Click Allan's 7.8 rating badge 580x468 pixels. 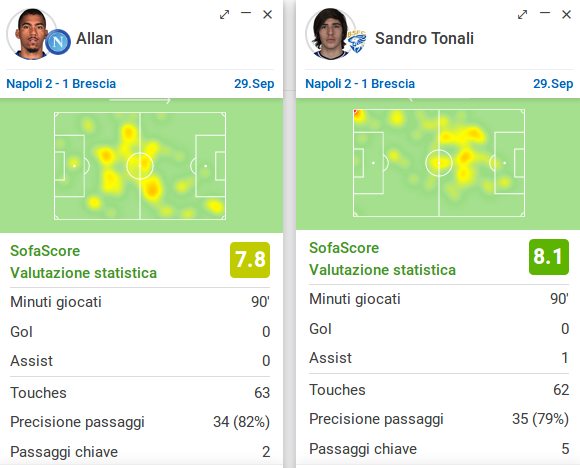click(x=250, y=260)
